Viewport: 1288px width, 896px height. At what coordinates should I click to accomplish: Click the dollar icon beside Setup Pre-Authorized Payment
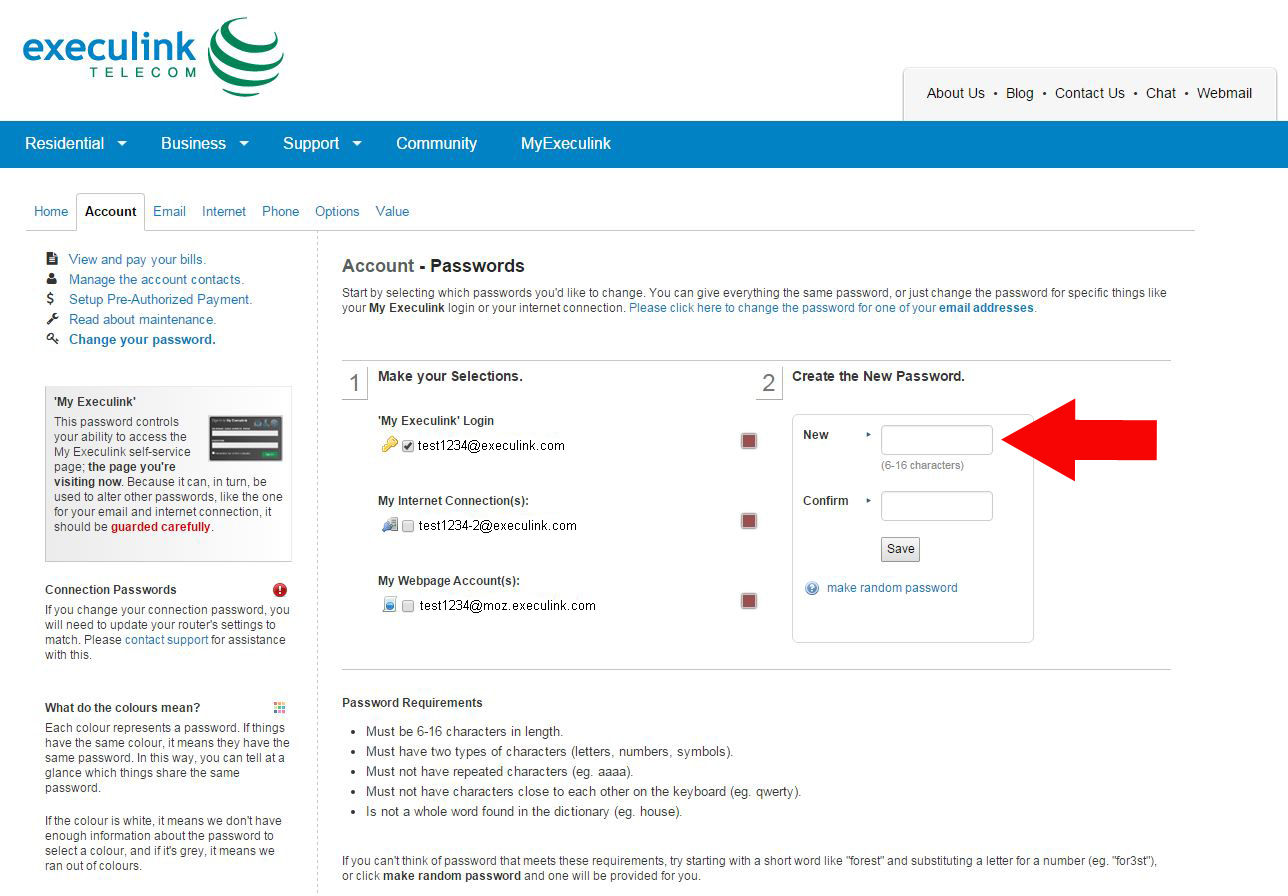(x=51, y=299)
